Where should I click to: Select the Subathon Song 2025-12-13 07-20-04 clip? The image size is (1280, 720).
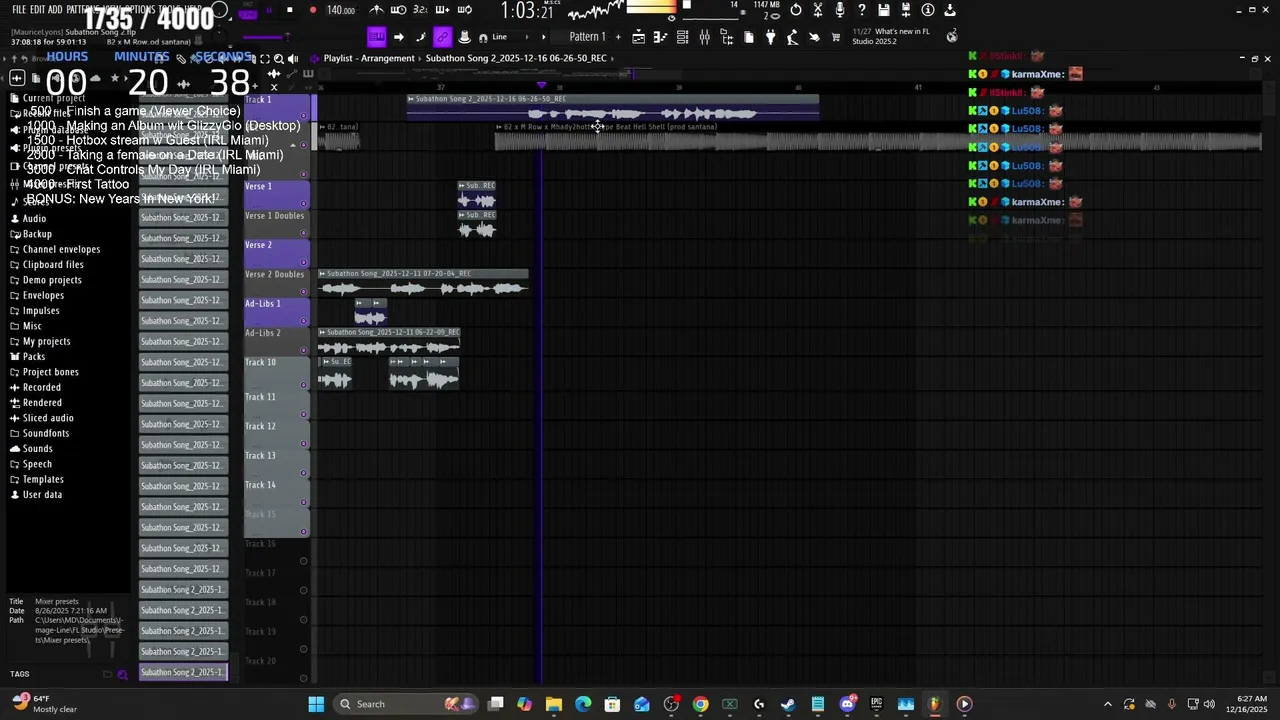click(423, 283)
